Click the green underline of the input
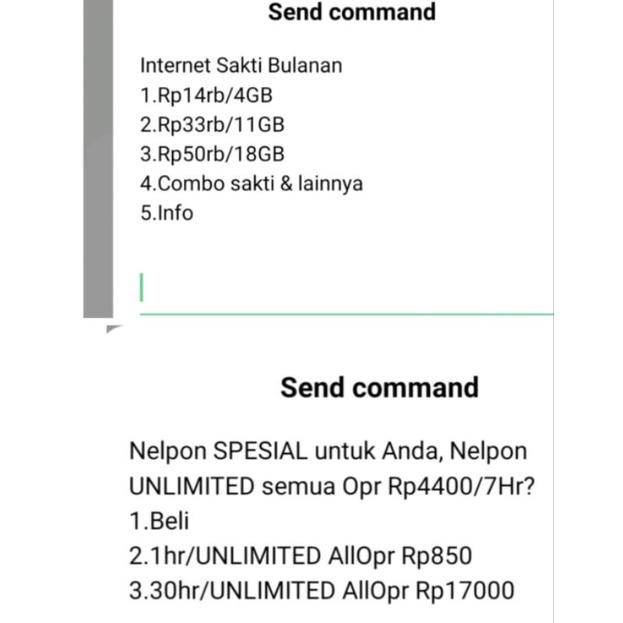Screen dimensions: 623x623 pos(346,314)
